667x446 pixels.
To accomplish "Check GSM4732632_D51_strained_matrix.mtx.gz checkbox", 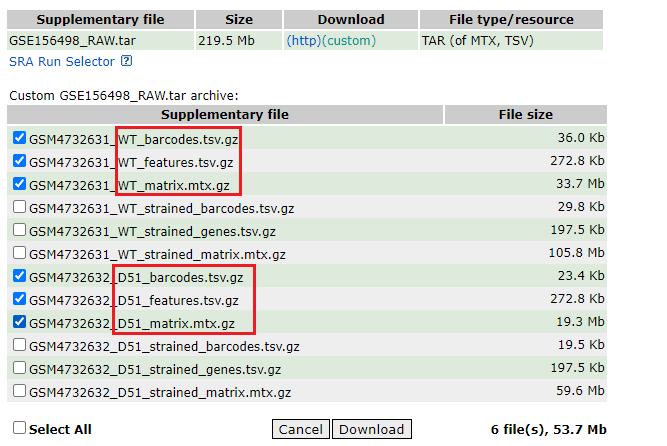I will tap(19, 391).
